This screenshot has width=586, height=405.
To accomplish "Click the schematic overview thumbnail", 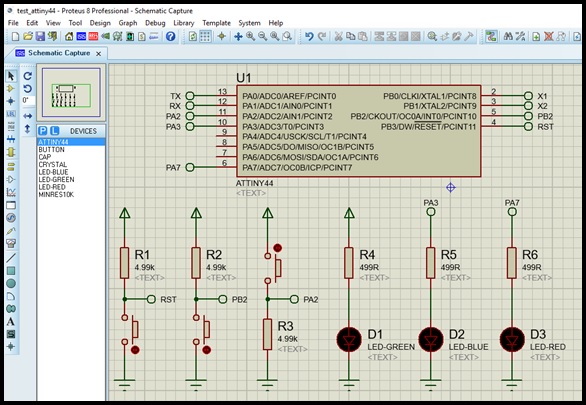I will (71, 92).
